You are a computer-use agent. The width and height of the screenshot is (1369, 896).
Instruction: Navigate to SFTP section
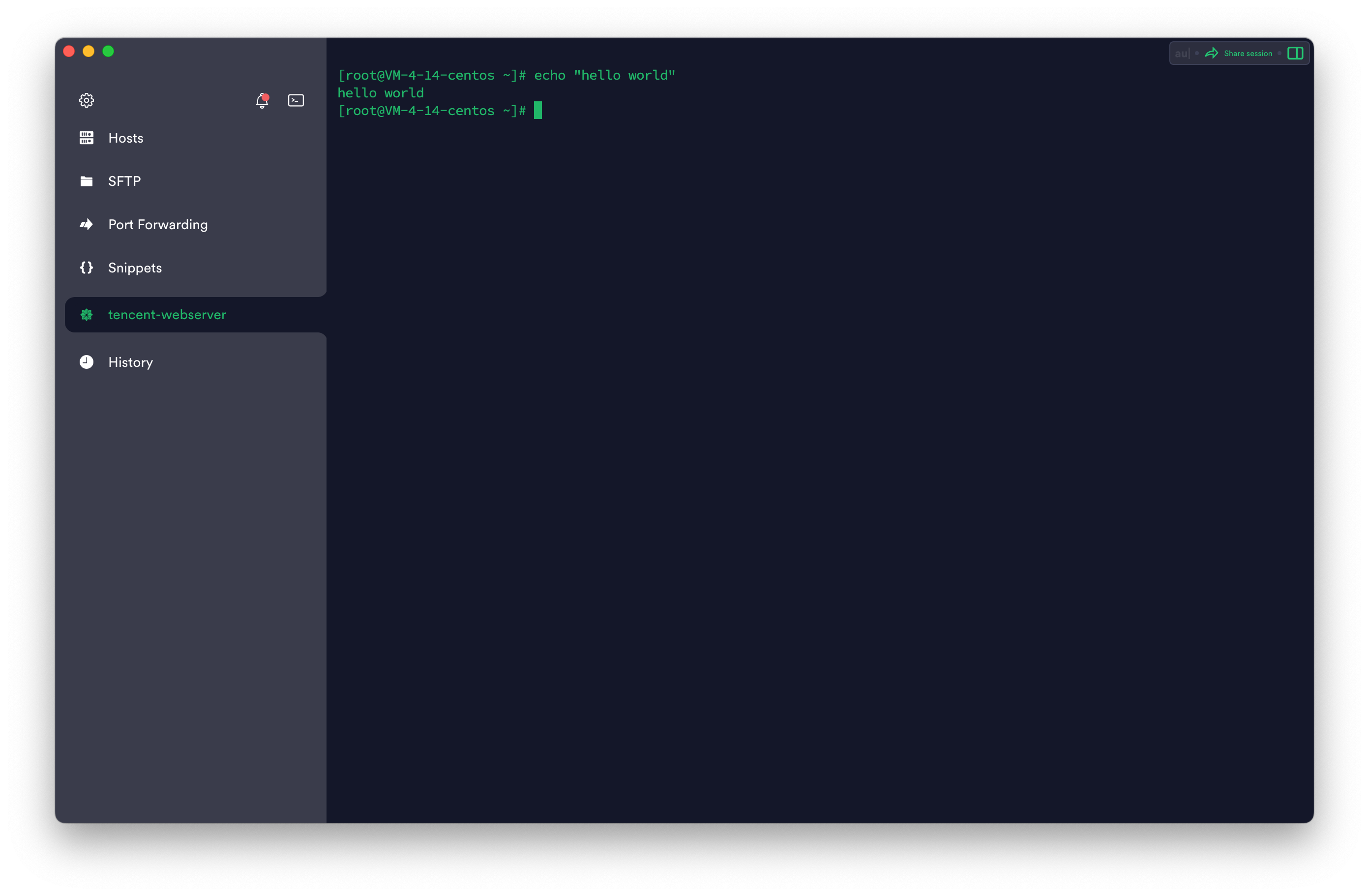[124, 181]
